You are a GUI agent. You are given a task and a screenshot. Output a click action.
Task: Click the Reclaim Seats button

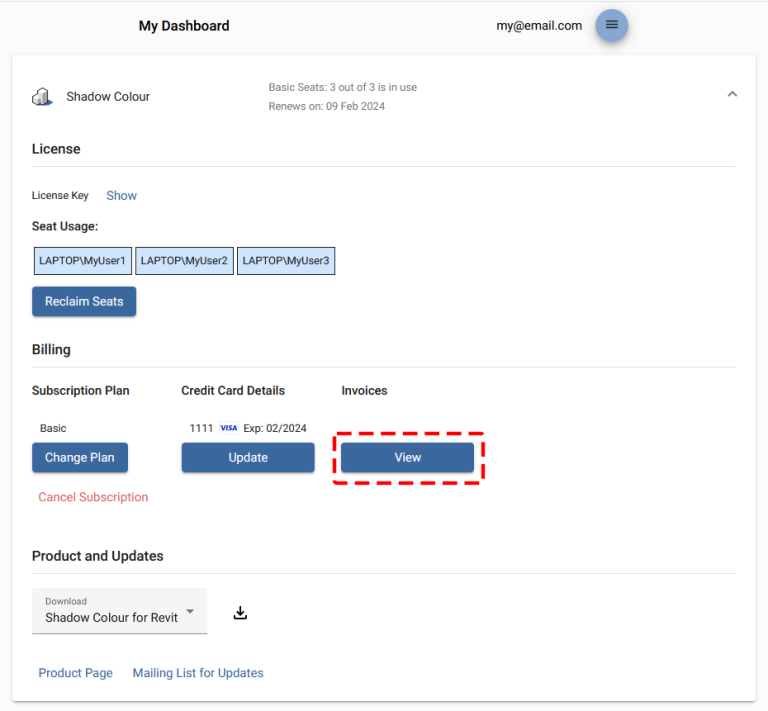tap(84, 301)
